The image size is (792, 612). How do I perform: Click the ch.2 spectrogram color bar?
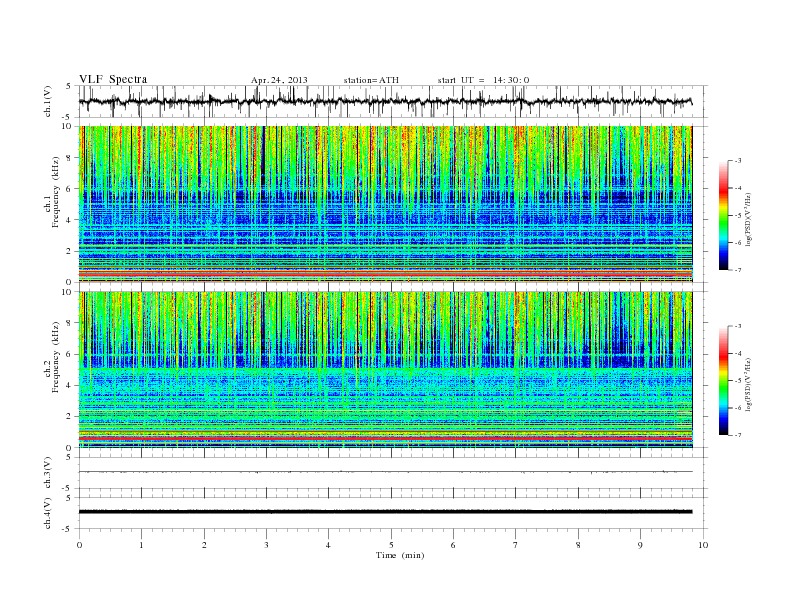pyautogui.click(x=723, y=381)
